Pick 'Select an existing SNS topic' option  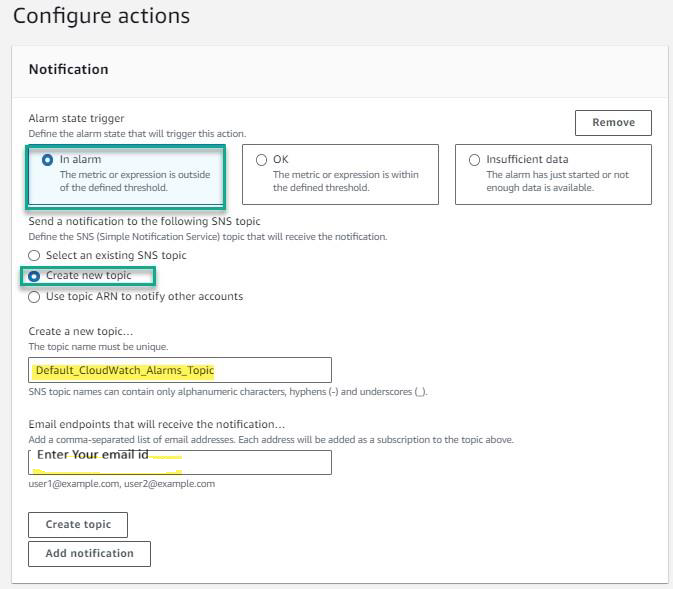pos(35,255)
